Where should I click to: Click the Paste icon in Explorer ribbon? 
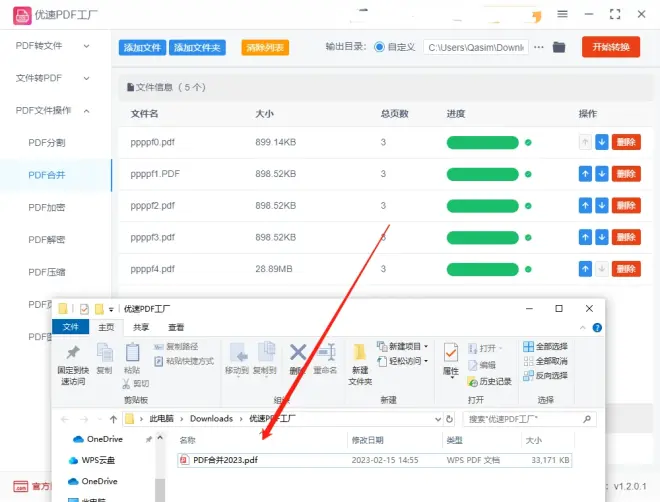click(x=132, y=352)
